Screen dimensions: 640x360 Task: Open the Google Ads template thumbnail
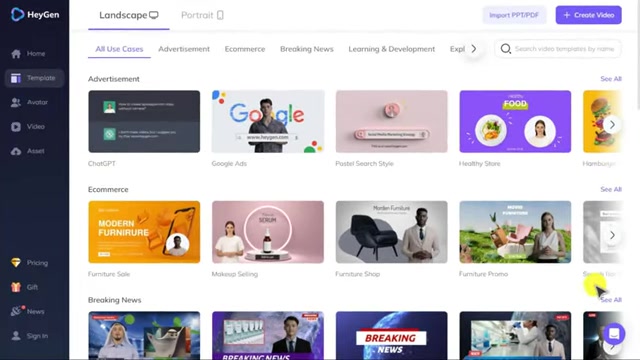click(x=268, y=122)
